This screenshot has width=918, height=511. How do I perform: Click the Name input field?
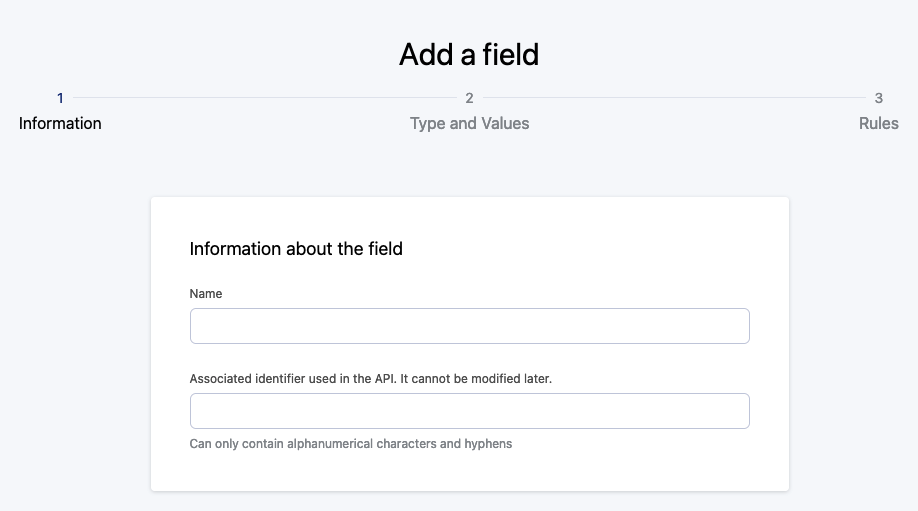pos(469,326)
